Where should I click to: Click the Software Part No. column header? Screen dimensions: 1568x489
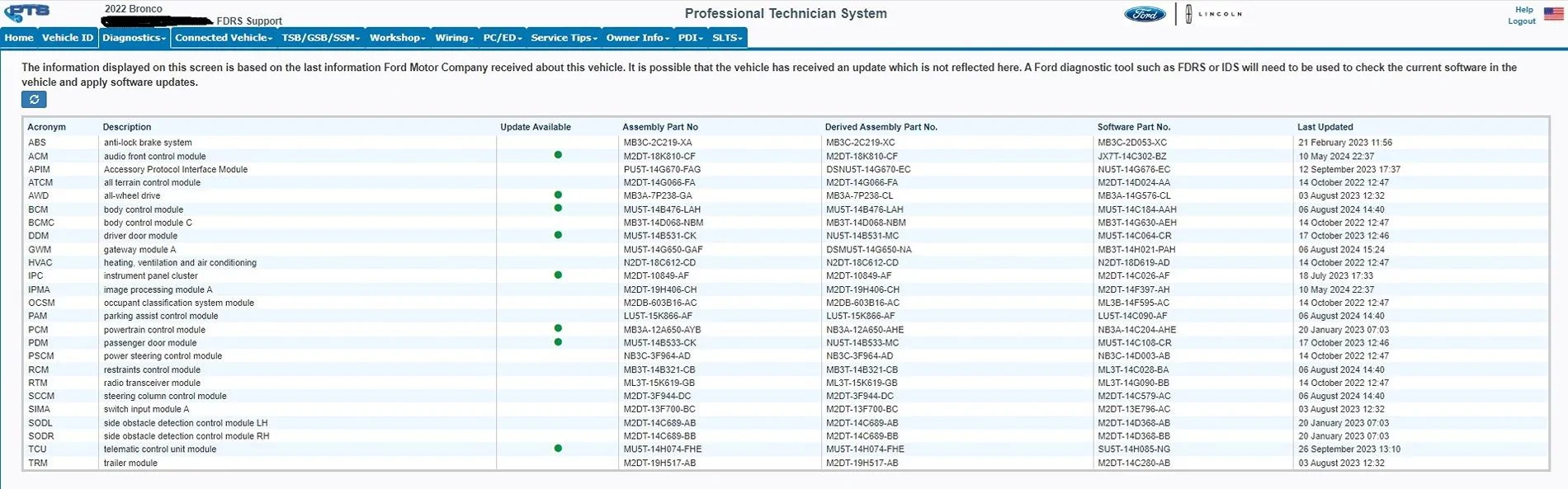click(x=1134, y=127)
